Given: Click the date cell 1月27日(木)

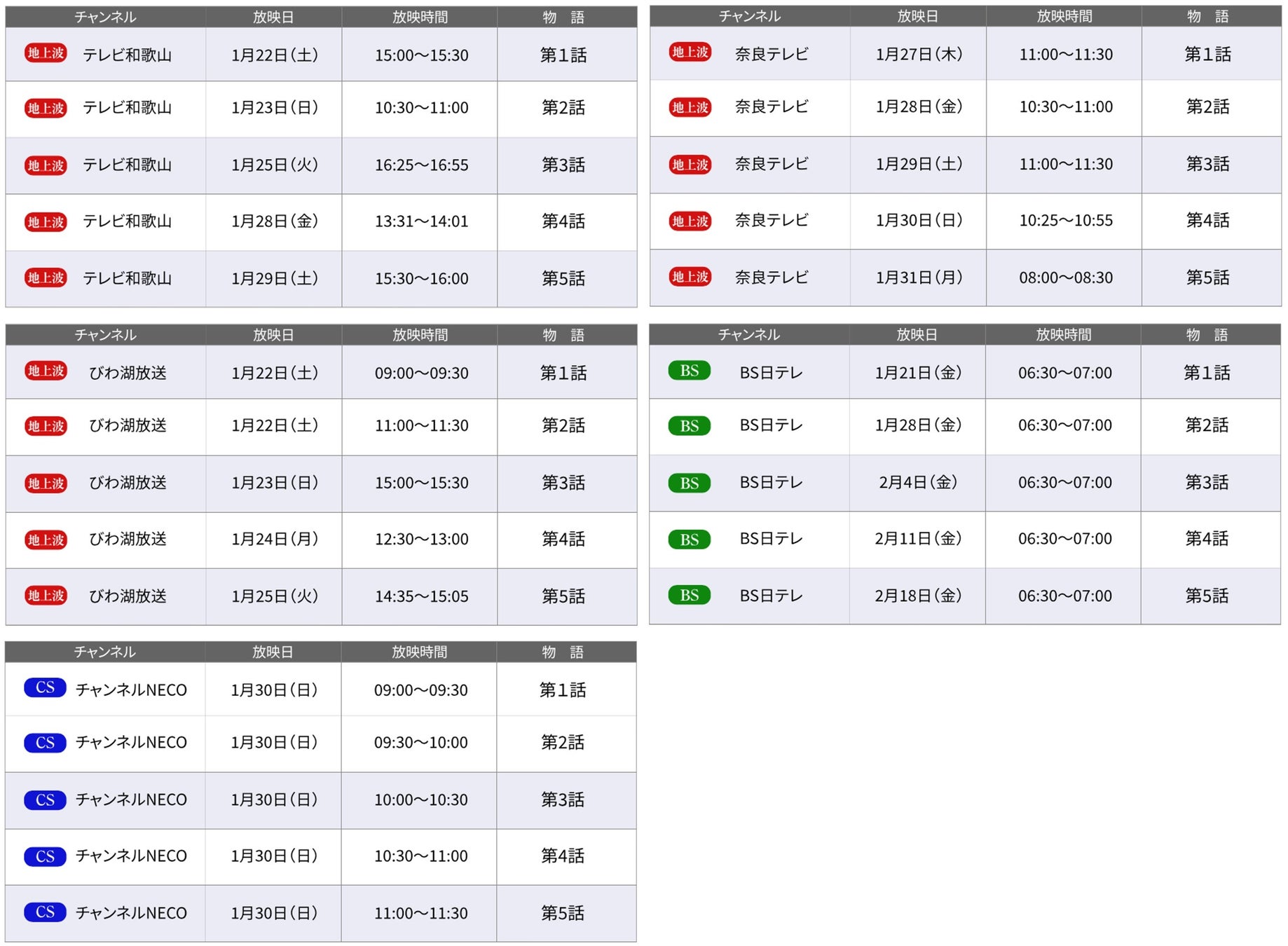Looking at the screenshot, I should [x=919, y=54].
